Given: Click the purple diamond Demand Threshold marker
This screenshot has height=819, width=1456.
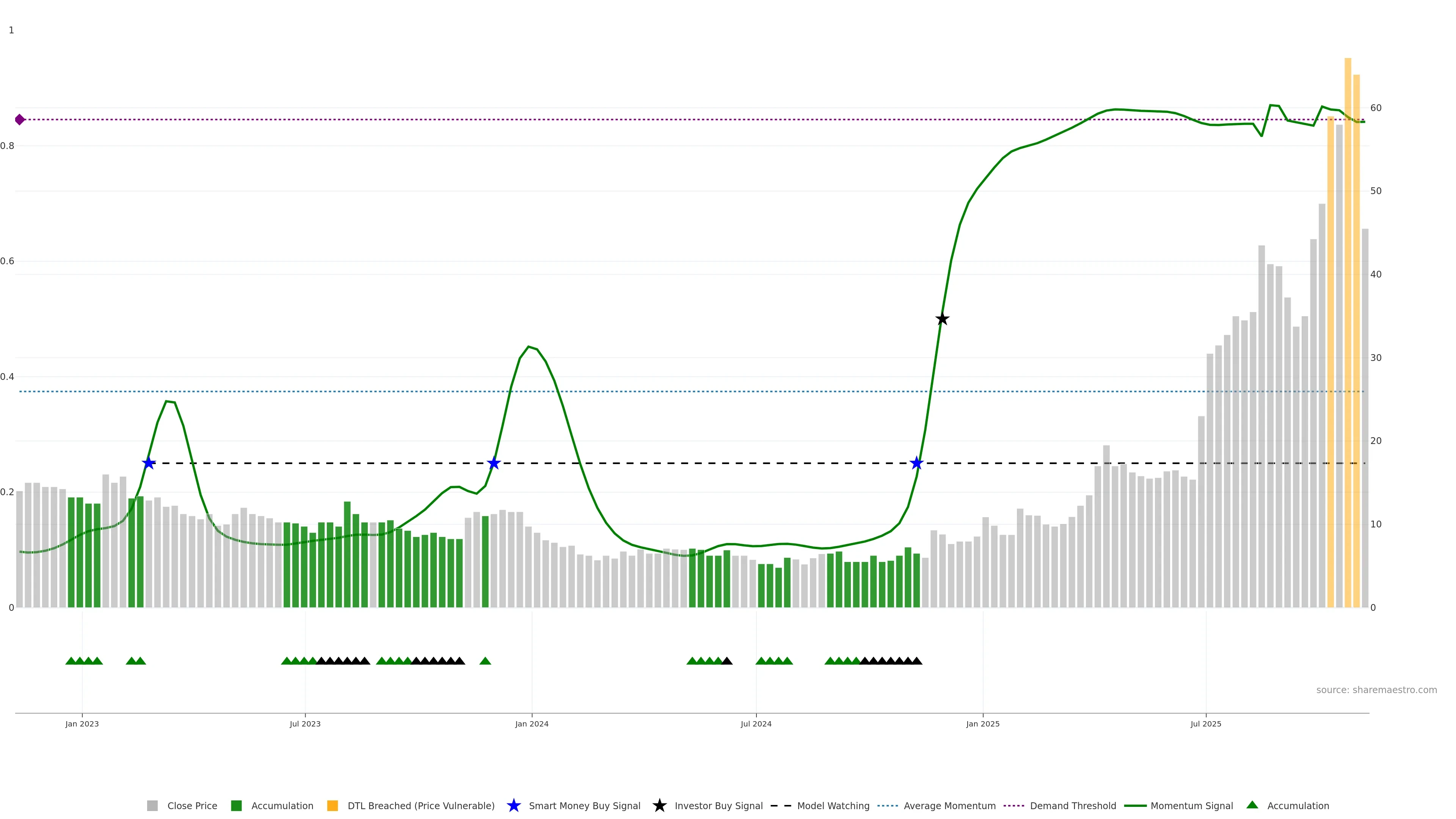Looking at the screenshot, I should point(20,119).
